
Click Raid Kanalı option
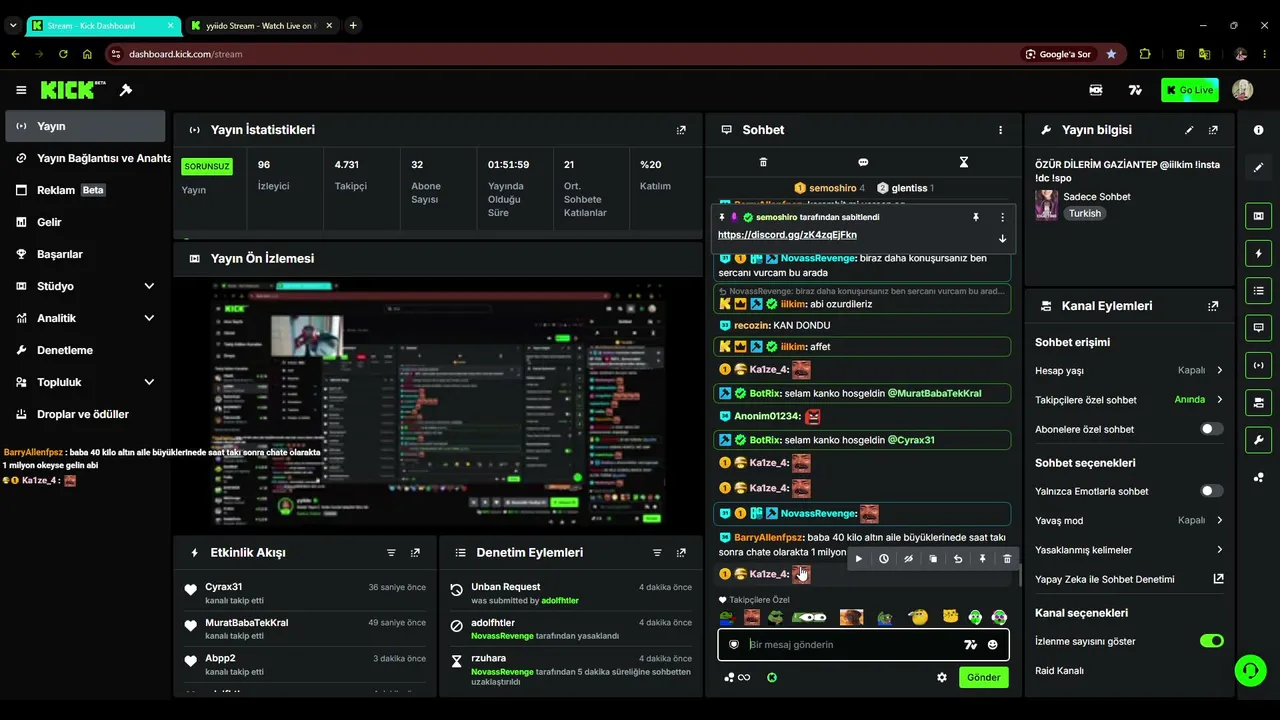point(1059,671)
